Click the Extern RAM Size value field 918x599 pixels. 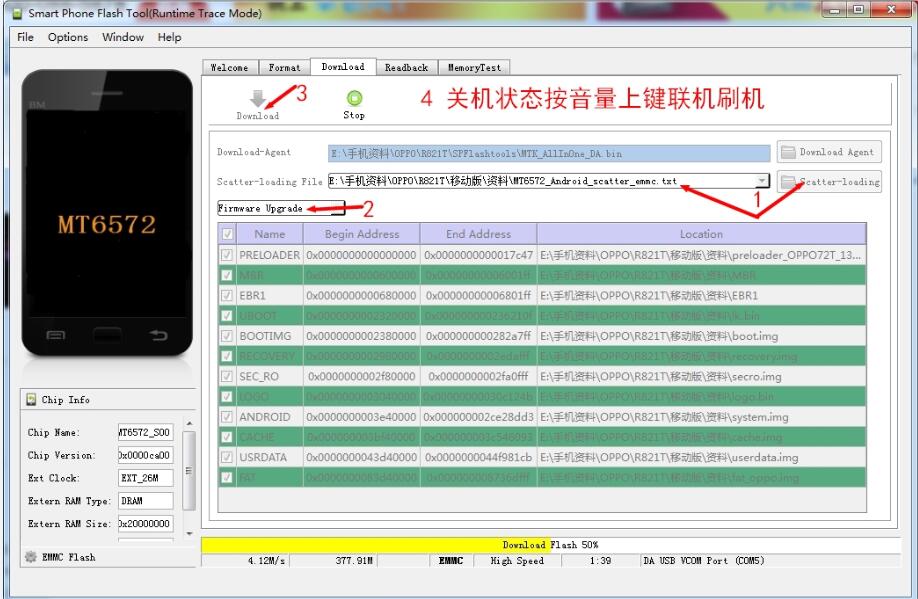click(x=145, y=523)
